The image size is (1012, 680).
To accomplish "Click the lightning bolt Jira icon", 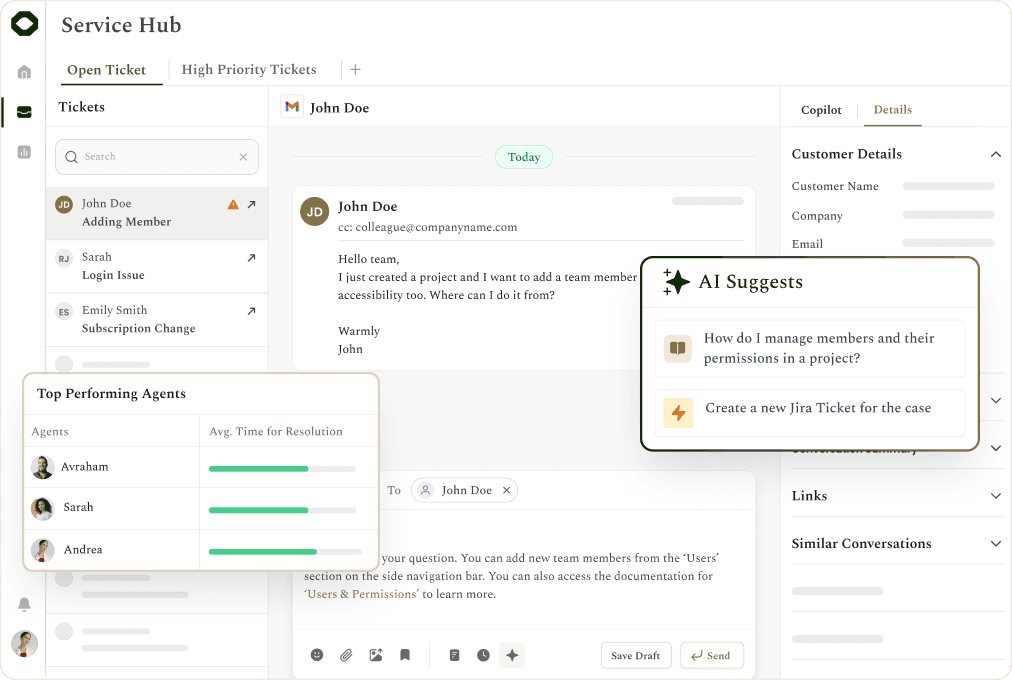I will (678, 412).
